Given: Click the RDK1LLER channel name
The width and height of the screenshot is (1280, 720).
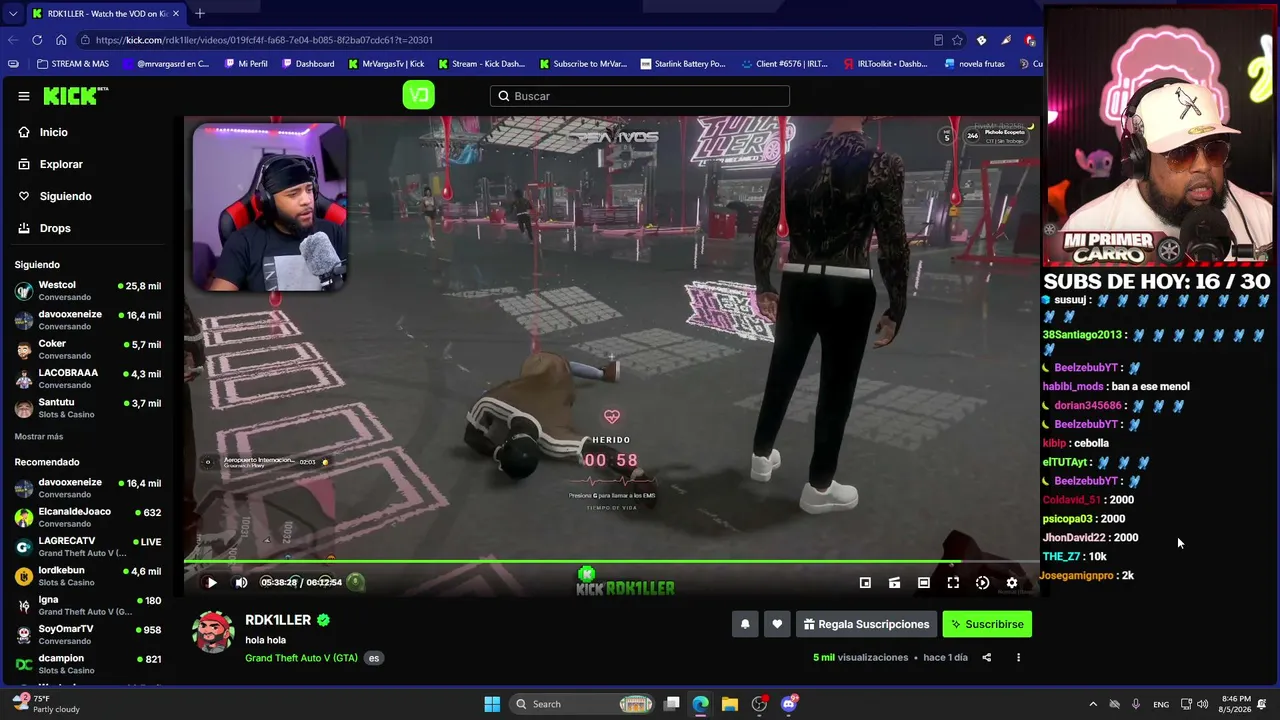Looking at the screenshot, I should tap(278, 620).
